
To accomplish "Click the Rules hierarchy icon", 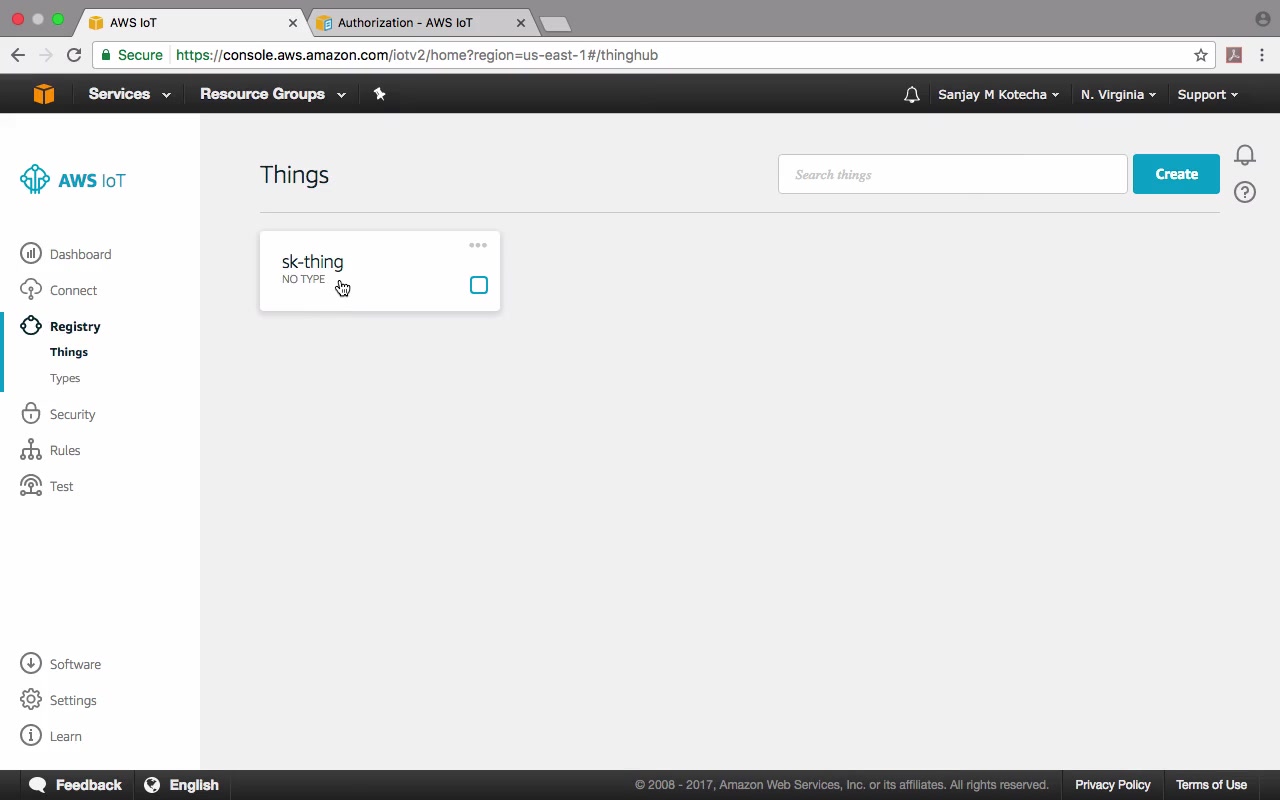I will 31,450.
